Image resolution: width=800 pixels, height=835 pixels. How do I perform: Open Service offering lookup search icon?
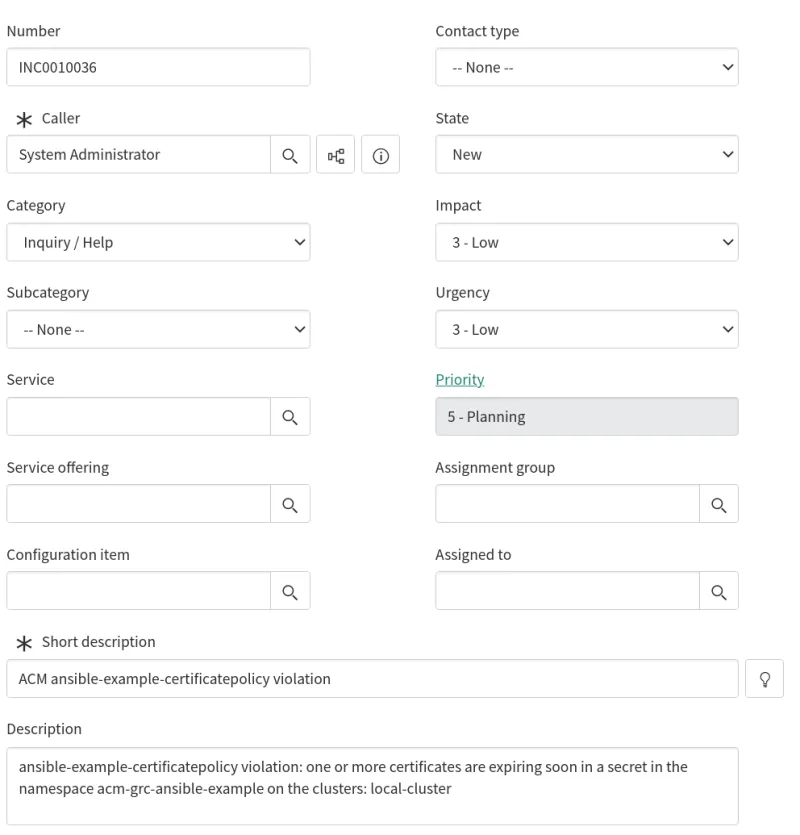coord(290,504)
